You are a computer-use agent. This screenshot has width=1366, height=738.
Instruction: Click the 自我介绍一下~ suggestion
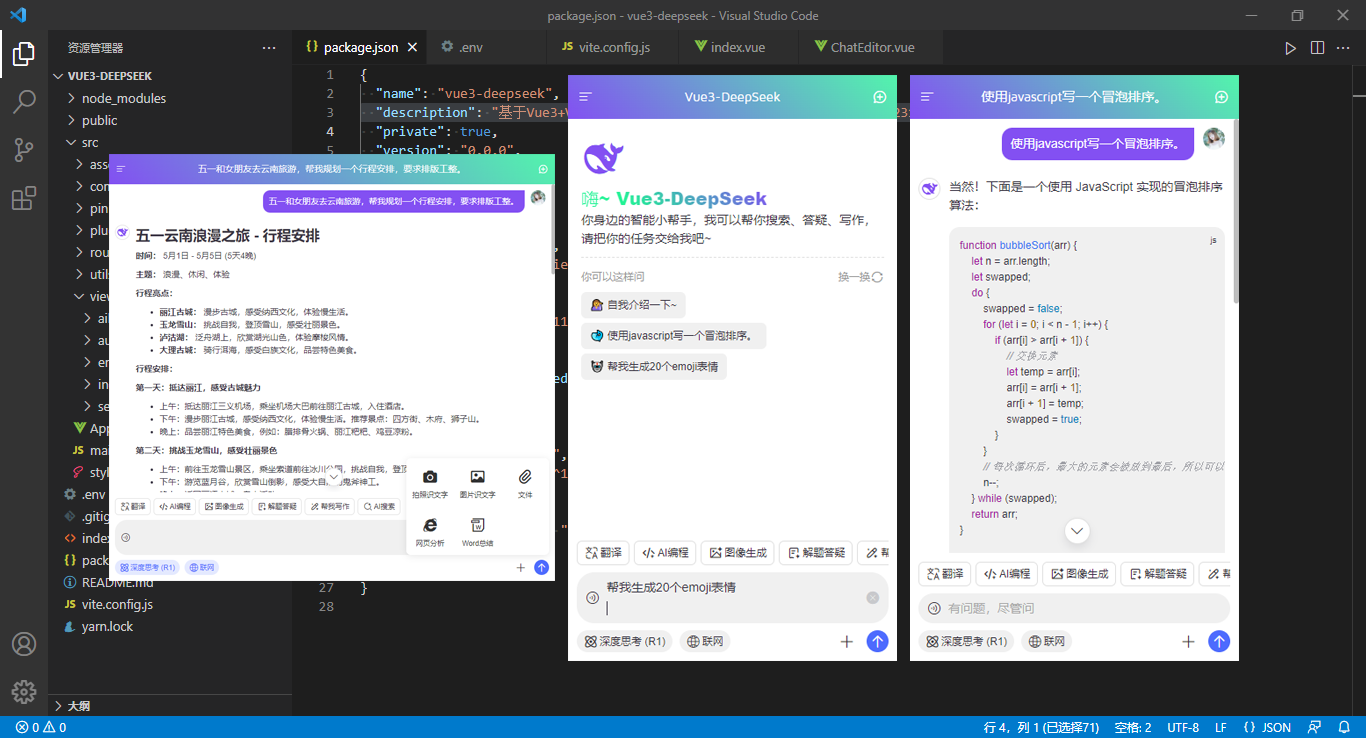633,305
